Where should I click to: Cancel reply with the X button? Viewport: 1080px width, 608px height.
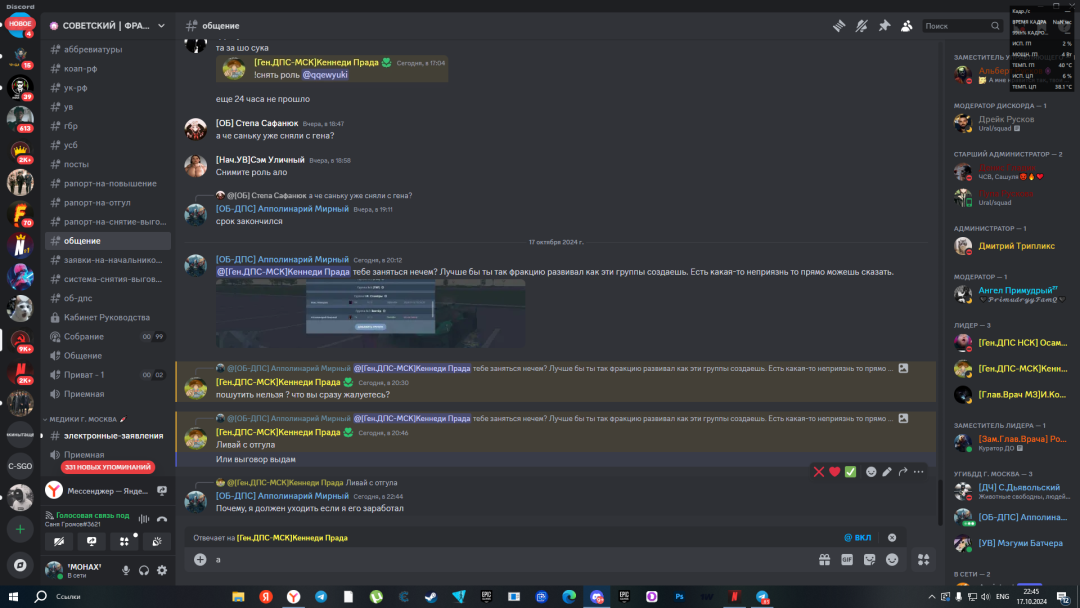(892, 538)
